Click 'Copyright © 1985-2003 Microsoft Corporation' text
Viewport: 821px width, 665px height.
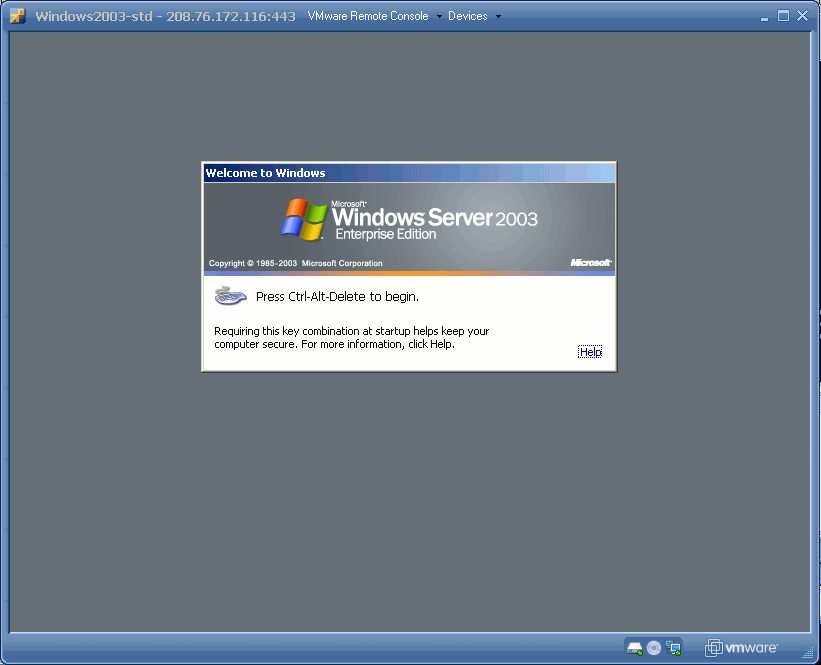(x=295, y=263)
